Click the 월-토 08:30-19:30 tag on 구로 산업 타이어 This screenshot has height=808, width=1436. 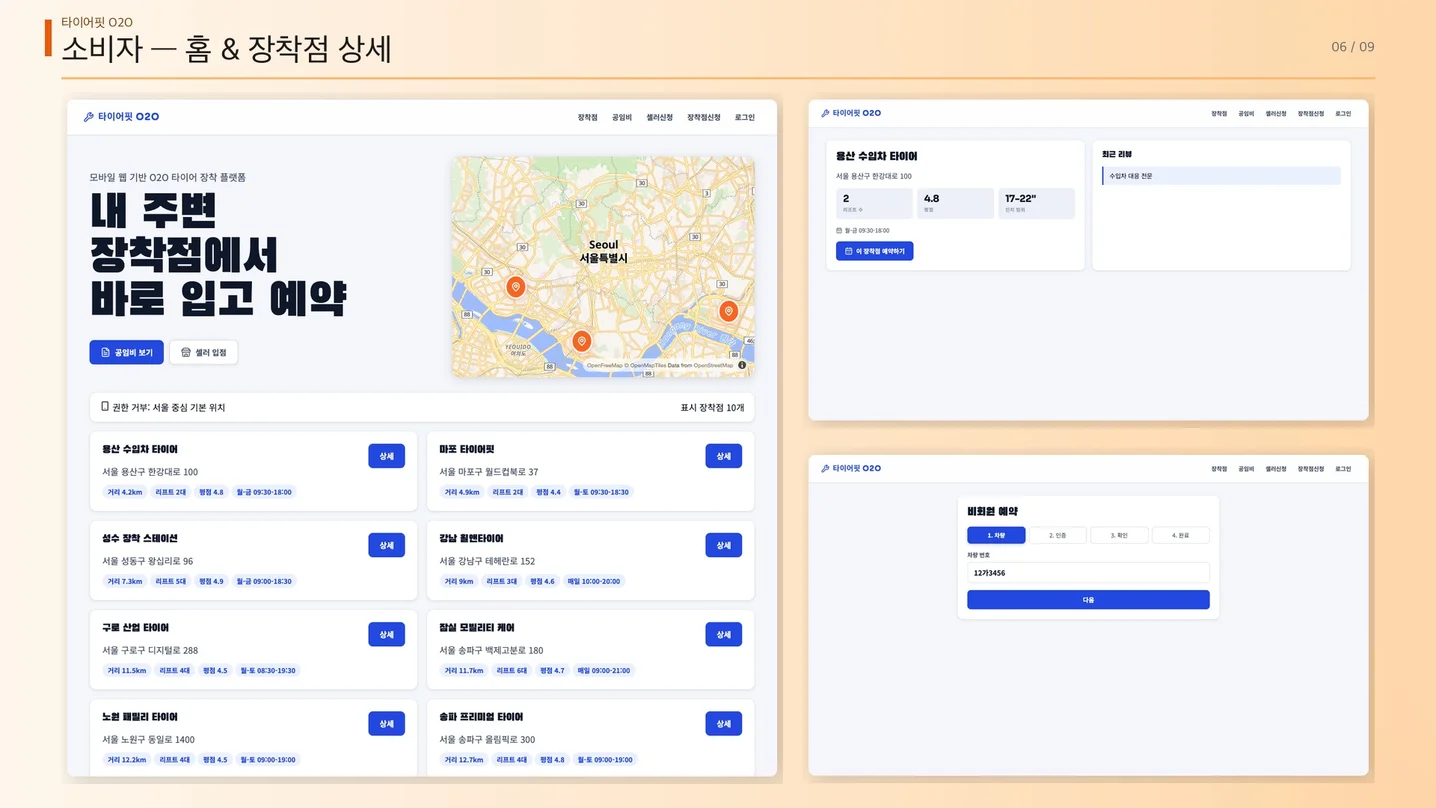tap(267, 670)
